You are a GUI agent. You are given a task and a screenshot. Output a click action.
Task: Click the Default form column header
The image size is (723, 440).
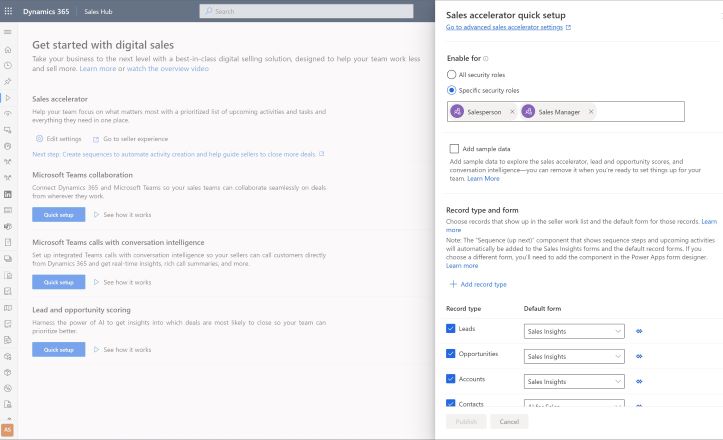pos(542,309)
